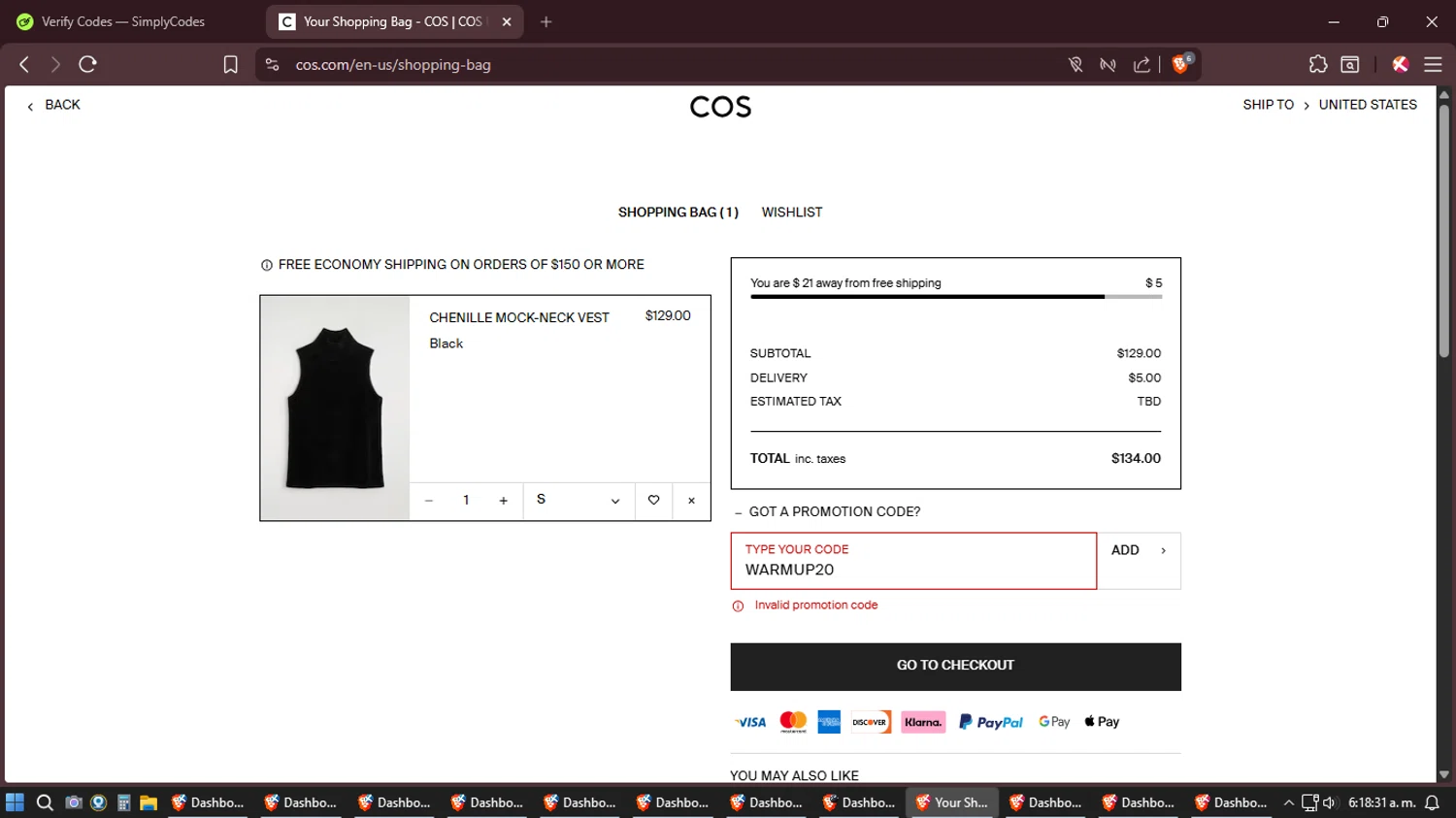
Task: Bookmark this page using the bookmark icon
Action: click(x=230, y=64)
